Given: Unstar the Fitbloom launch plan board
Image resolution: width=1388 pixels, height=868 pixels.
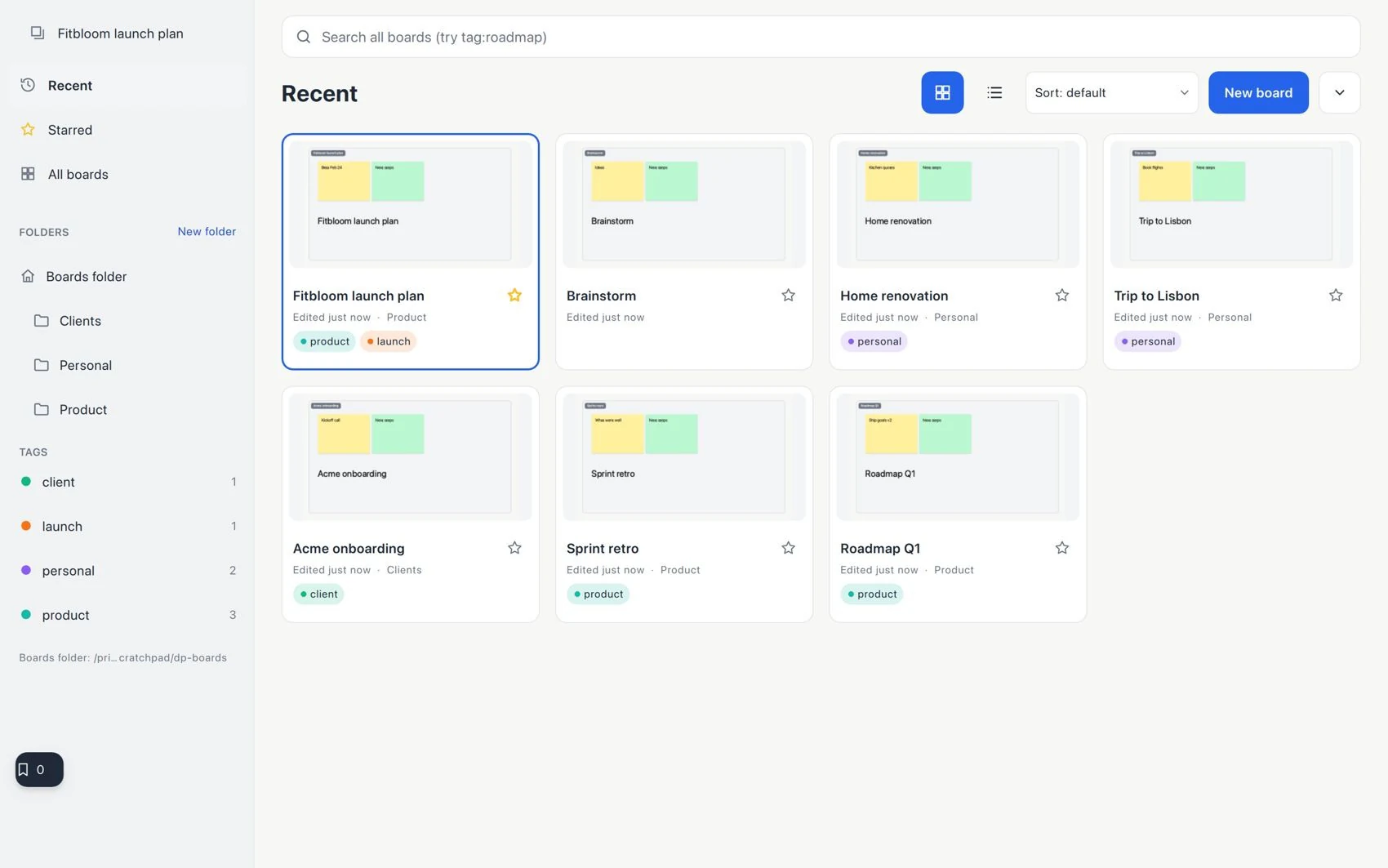Looking at the screenshot, I should point(514,295).
